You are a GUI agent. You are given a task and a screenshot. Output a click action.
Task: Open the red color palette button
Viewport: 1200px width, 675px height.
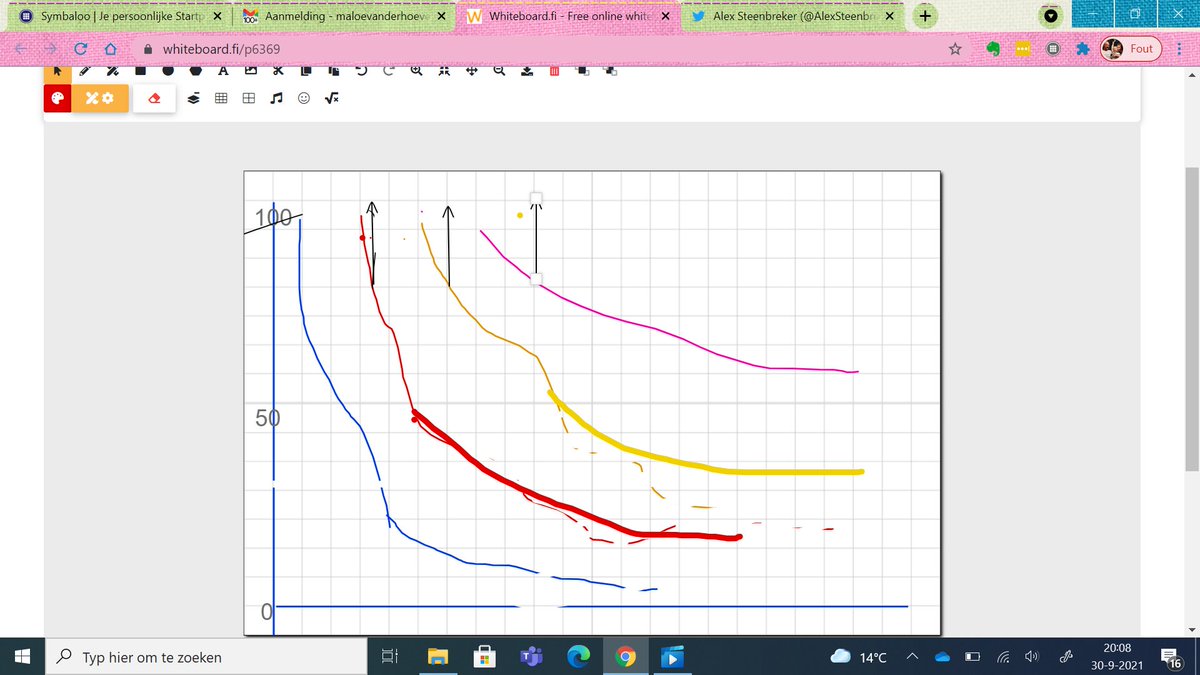(57, 98)
